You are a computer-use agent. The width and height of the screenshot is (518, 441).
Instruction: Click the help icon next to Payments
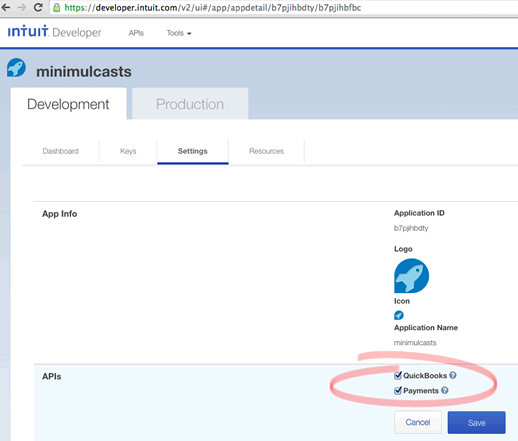tap(445, 390)
